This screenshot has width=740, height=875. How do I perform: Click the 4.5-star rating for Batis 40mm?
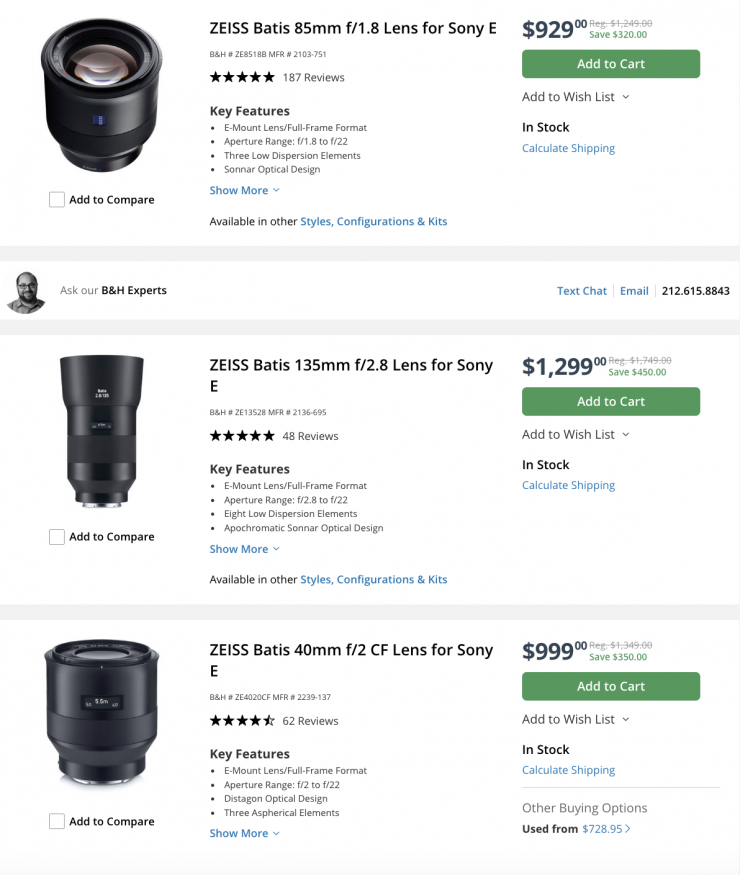point(241,721)
